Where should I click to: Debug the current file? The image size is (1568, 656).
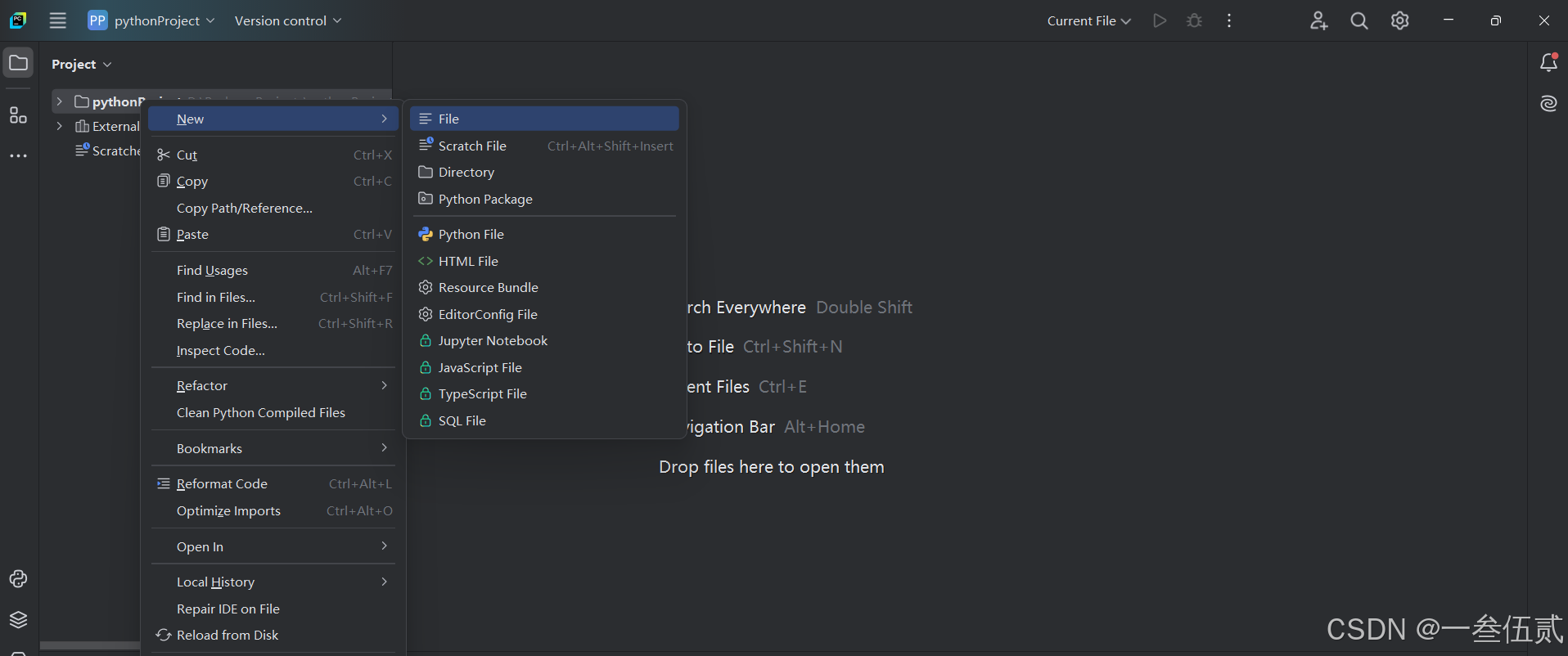(x=1194, y=20)
